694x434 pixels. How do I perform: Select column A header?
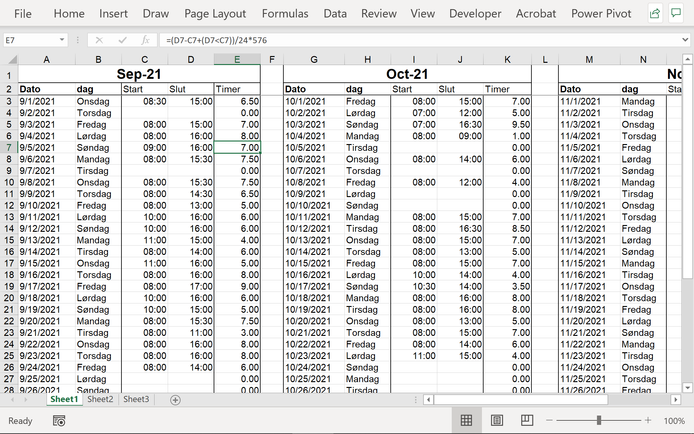46,59
